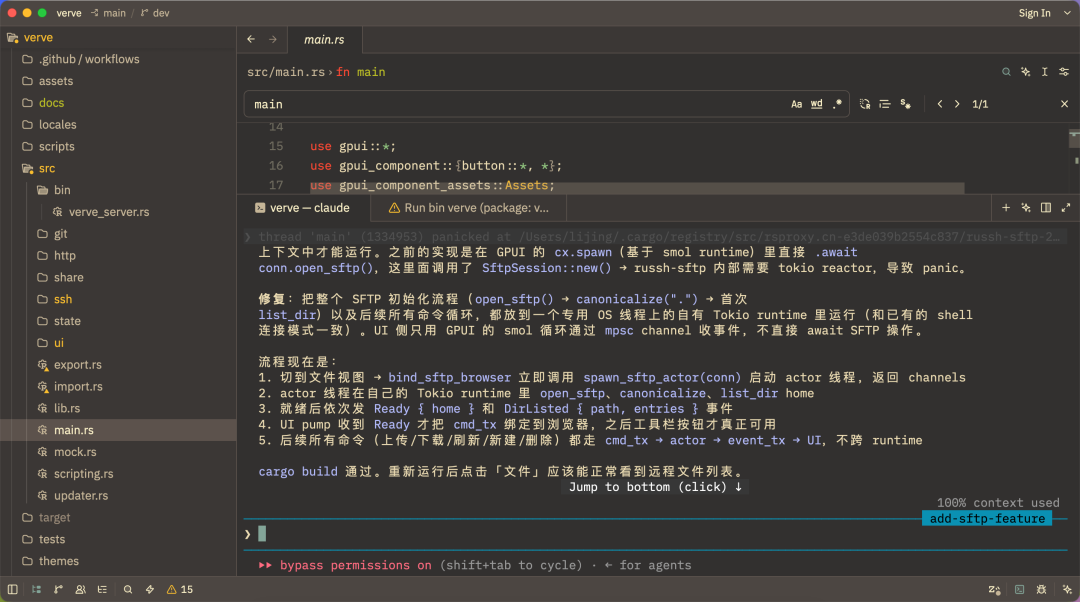Collapse the verve root folder
1080x602 pixels.
click(x=118, y=37)
